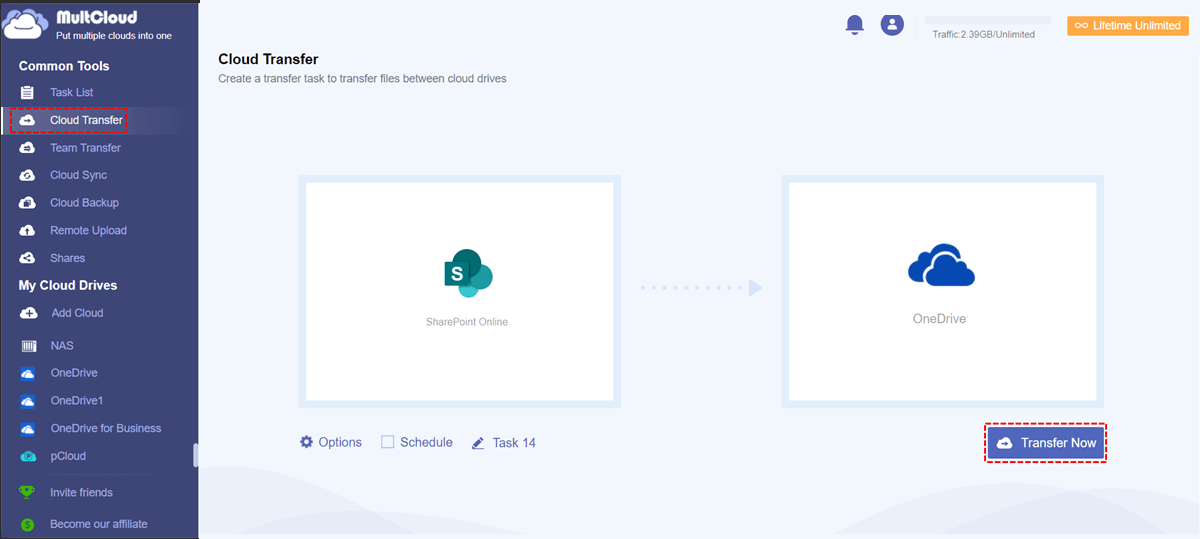Open the Task List icon

click(28, 92)
